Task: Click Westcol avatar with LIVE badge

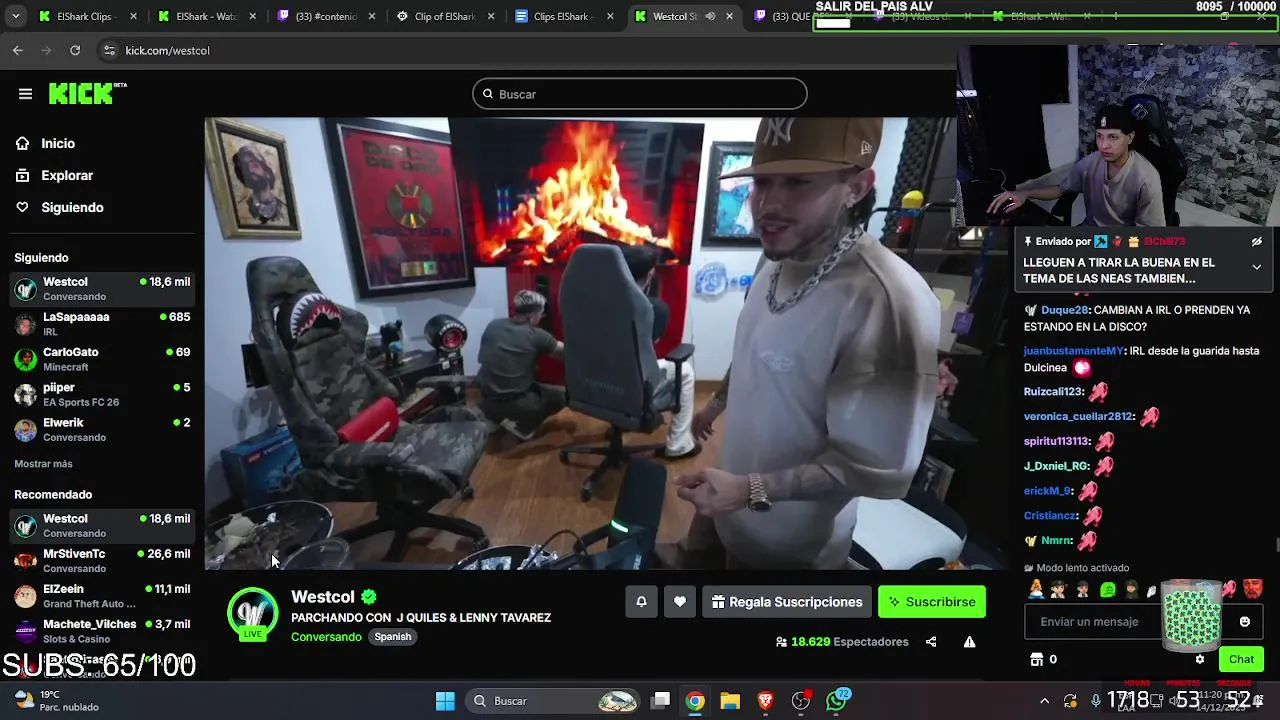Action: [252, 613]
